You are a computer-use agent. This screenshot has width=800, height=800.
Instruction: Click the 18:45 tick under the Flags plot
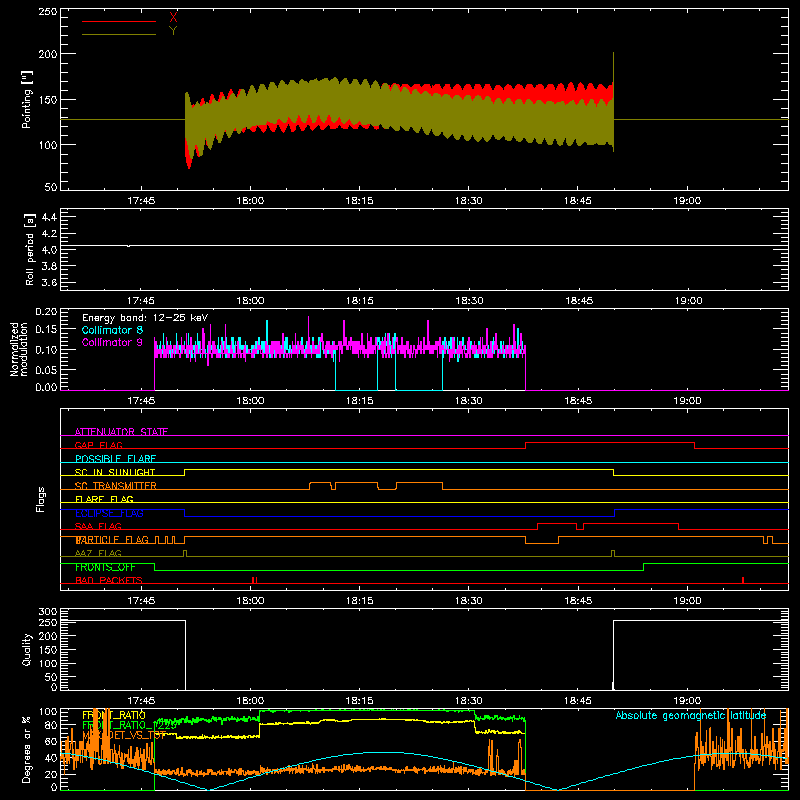tap(578, 601)
